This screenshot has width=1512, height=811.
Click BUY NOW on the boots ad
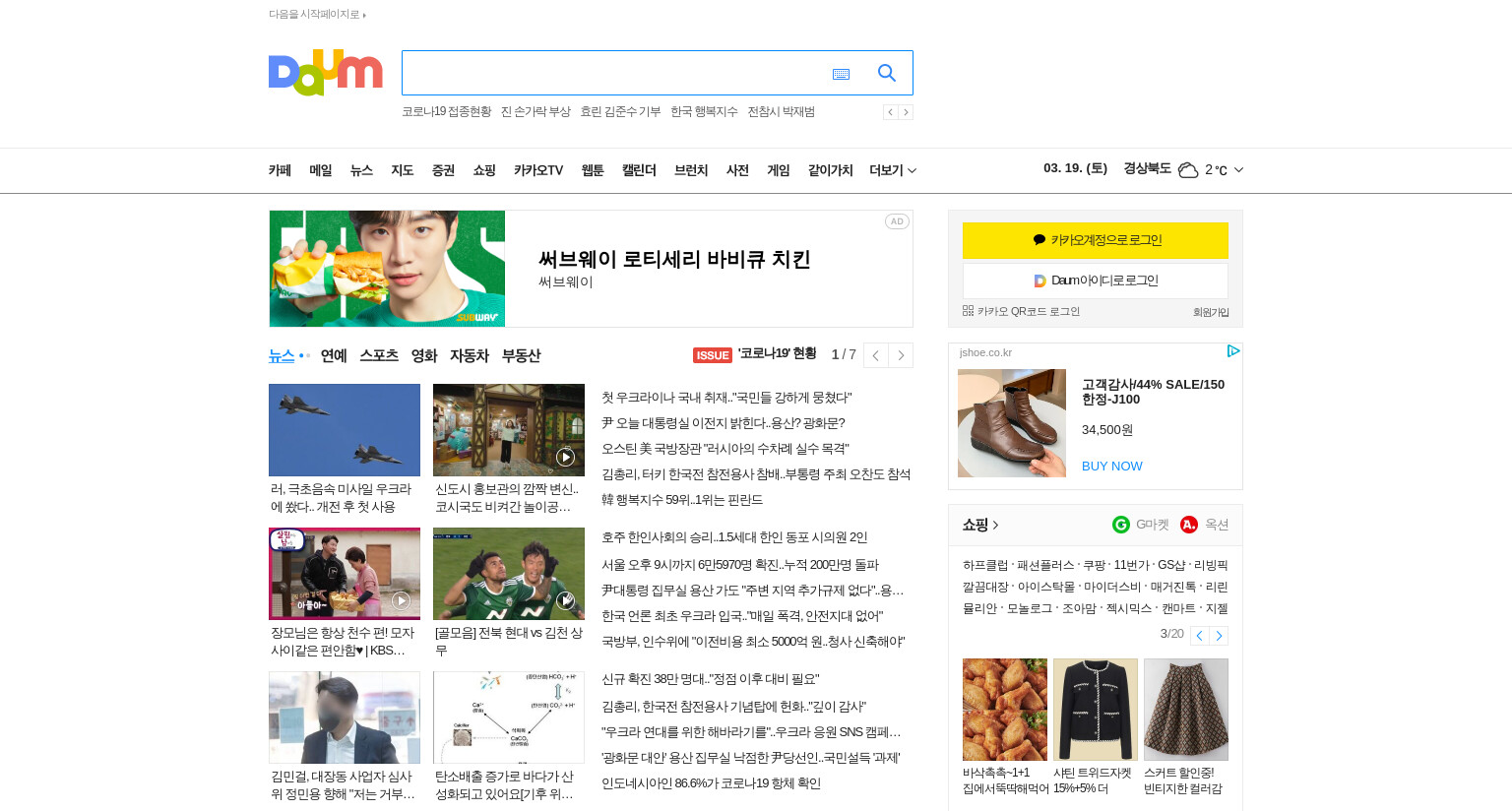1112,467
